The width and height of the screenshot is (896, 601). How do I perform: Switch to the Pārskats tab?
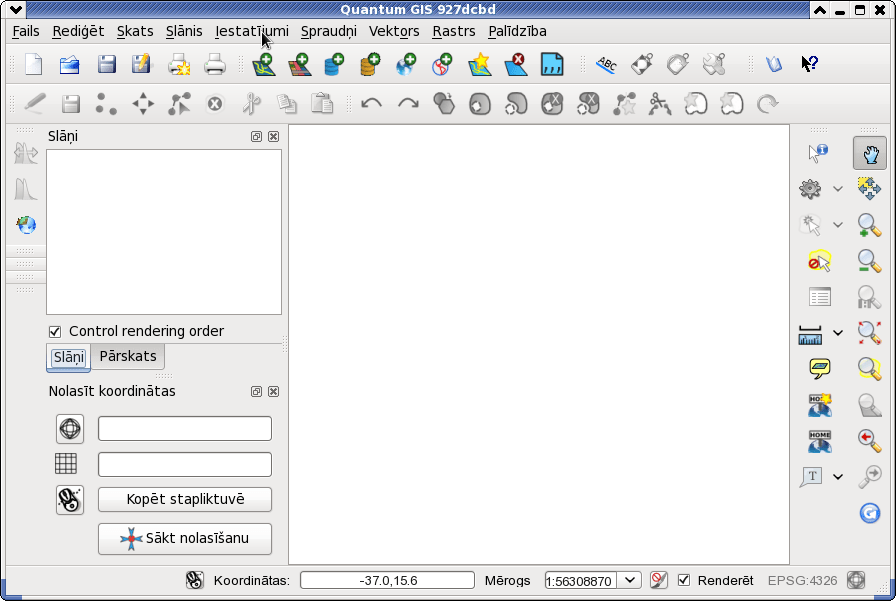[128, 356]
